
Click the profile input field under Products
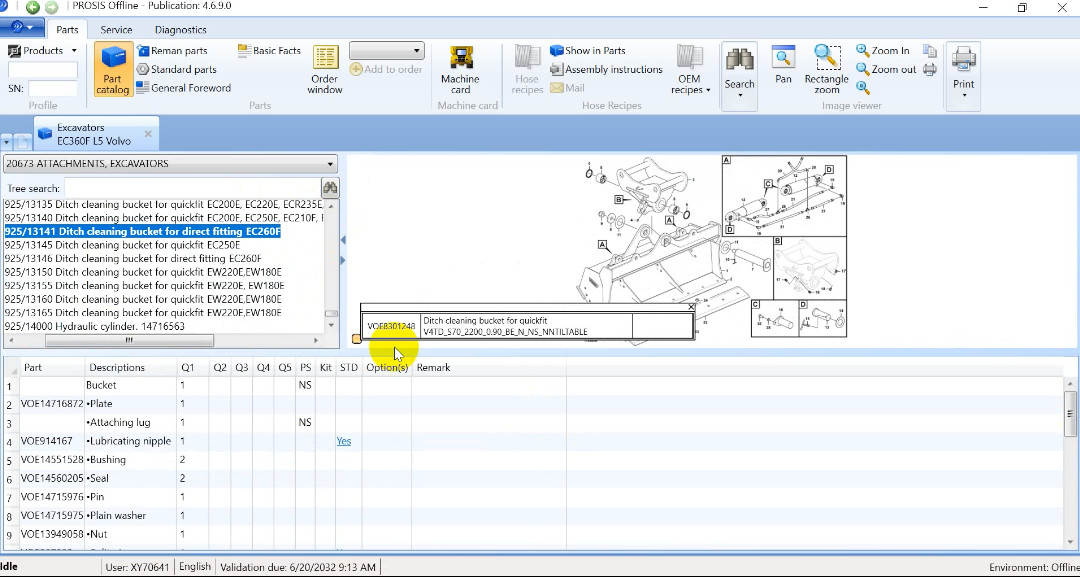pyautogui.click(x=43, y=70)
